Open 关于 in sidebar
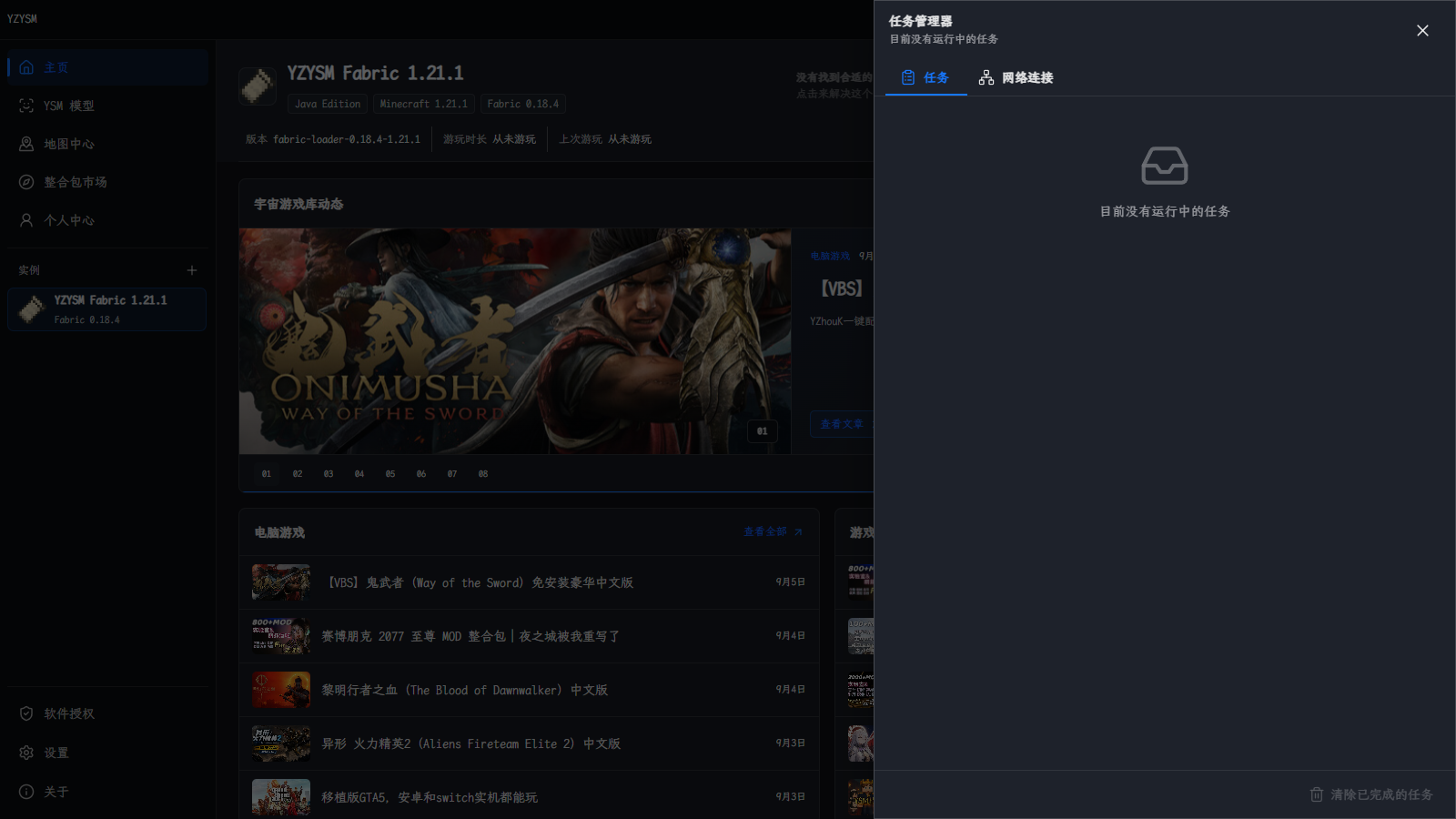Image resolution: width=1456 pixels, height=819 pixels. point(107,792)
